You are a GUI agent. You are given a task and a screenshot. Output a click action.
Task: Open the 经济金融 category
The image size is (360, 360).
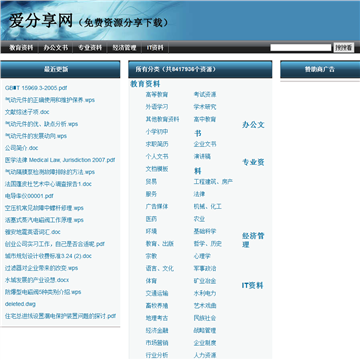(x=157, y=331)
